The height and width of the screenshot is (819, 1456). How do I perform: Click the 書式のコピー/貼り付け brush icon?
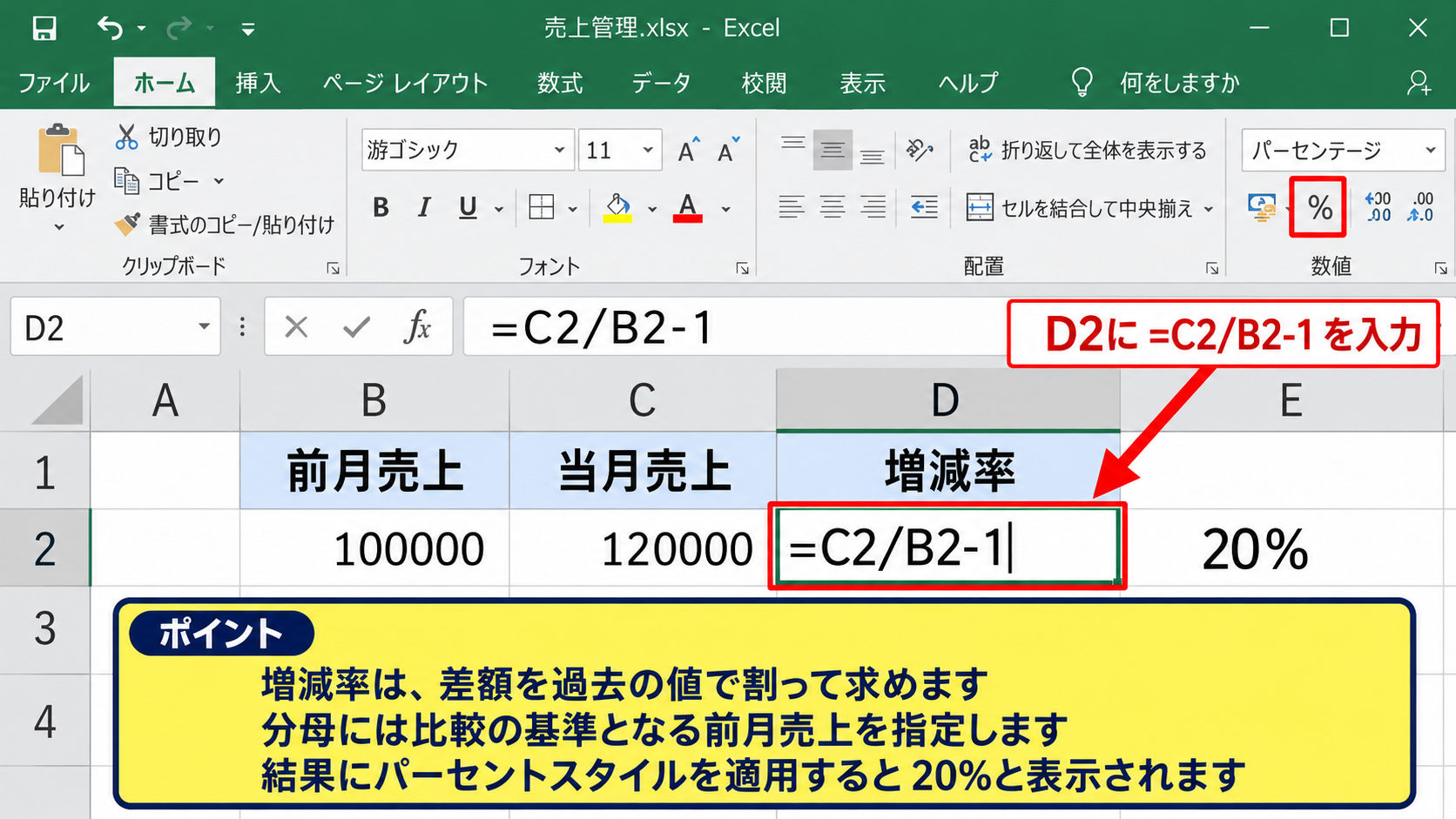(x=127, y=225)
